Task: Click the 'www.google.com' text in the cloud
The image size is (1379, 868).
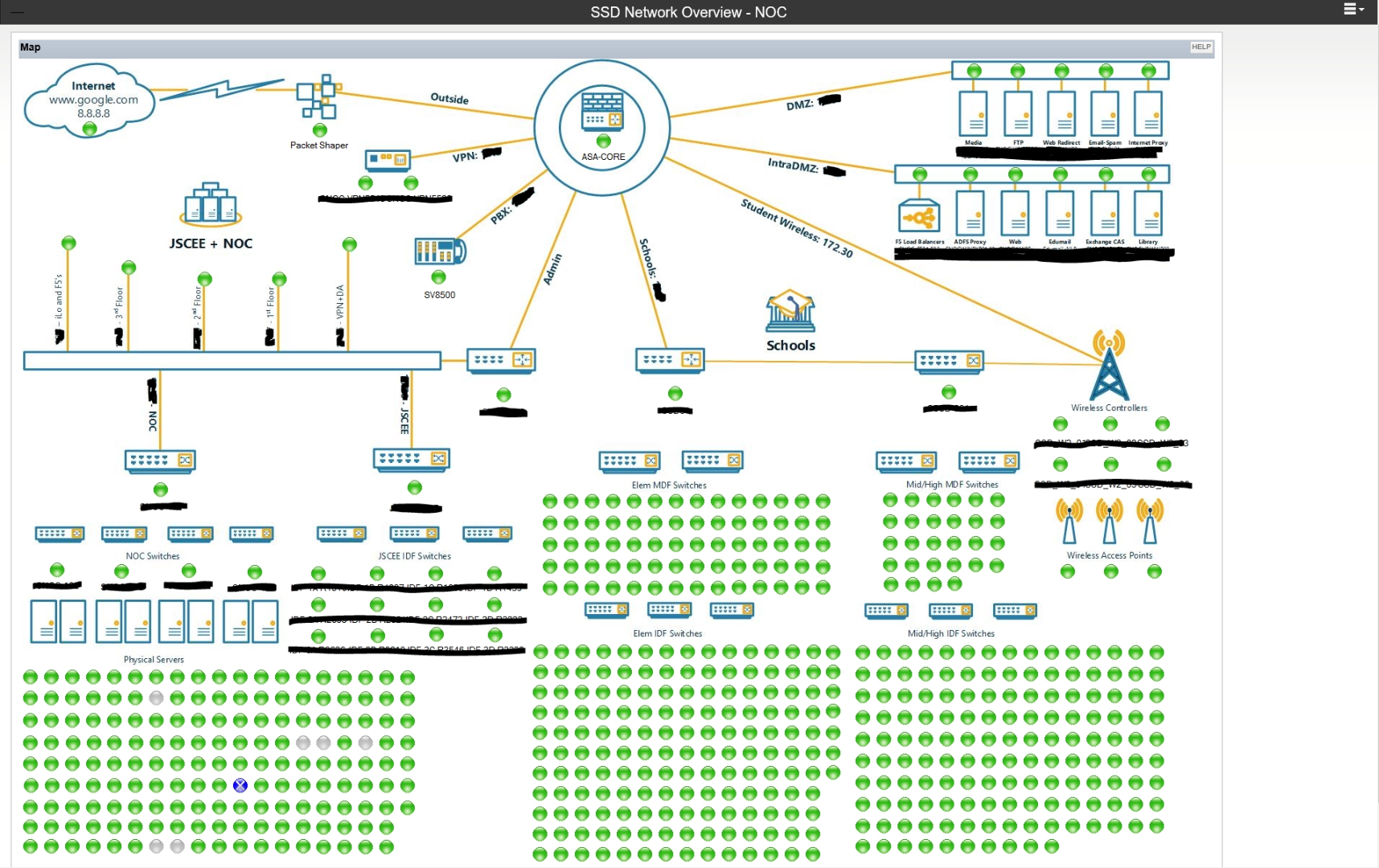Action: point(93,100)
